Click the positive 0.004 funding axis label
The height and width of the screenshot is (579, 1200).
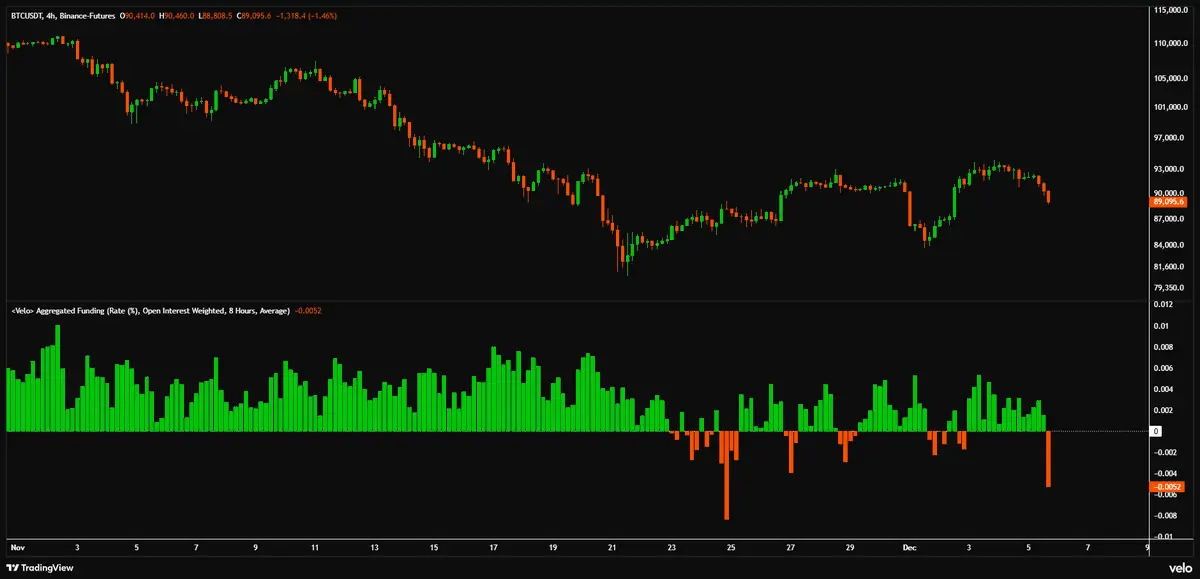tap(1163, 389)
